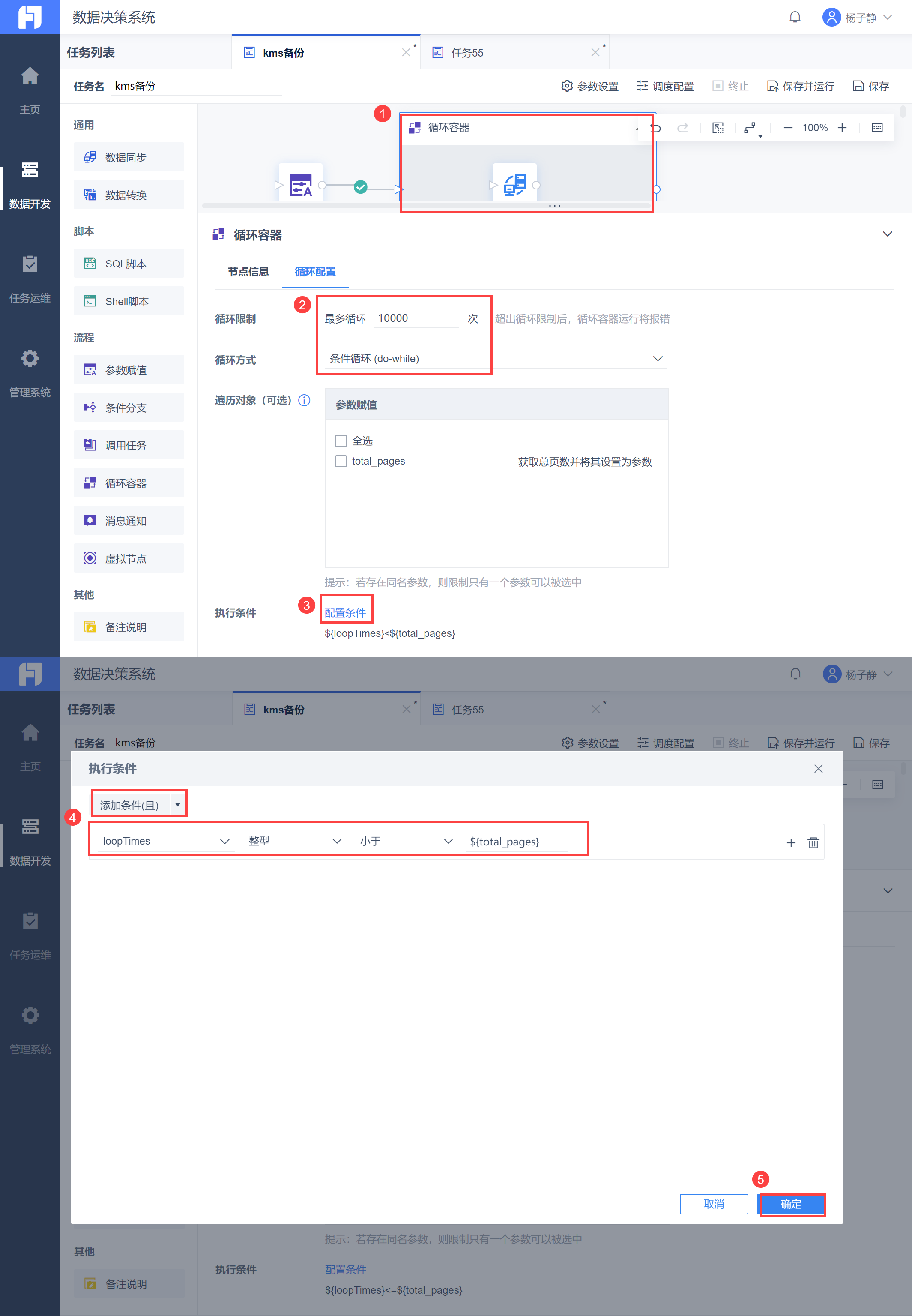
Task: Click the zoom out minus icon
Action: (787, 128)
